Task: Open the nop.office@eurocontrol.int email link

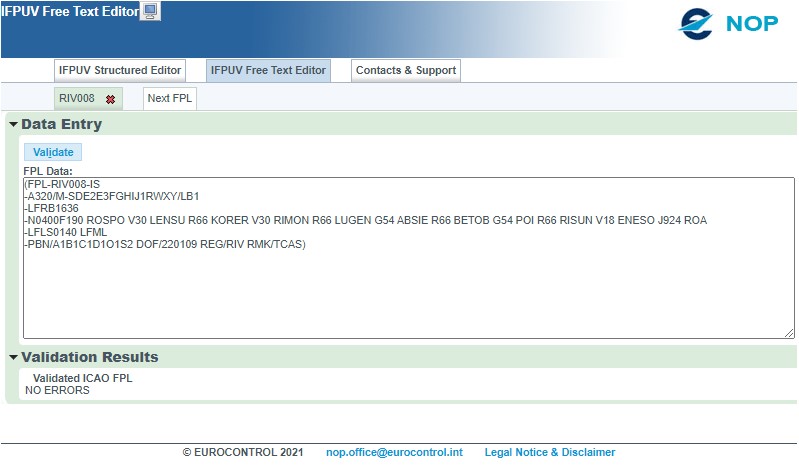Action: (394, 452)
